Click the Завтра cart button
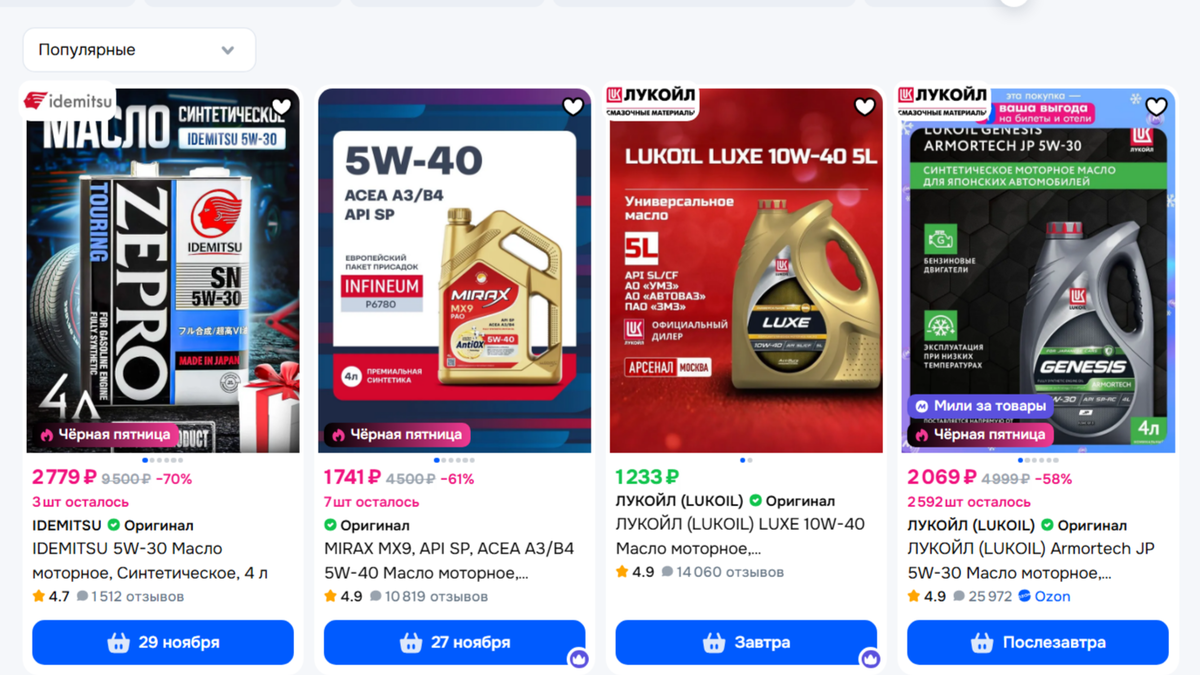This screenshot has width=1200, height=675. 746,643
